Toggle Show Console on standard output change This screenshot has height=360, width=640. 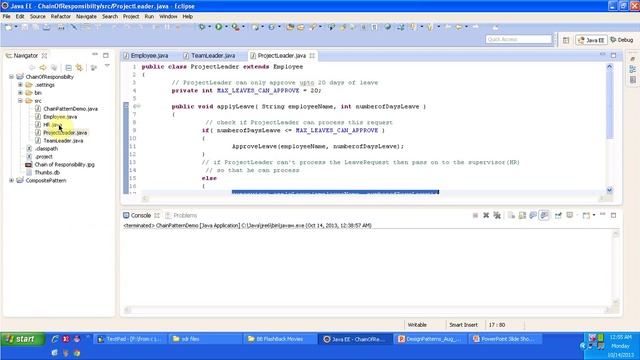point(533,215)
